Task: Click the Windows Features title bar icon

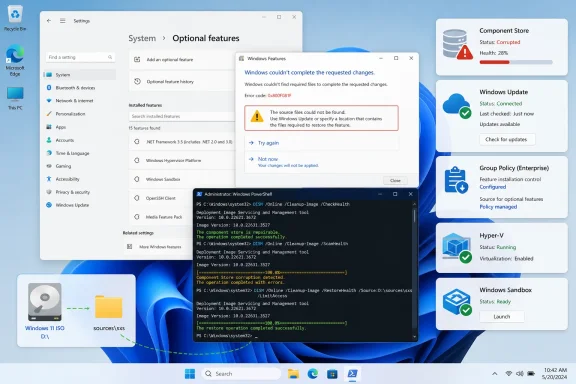Action: coord(241,58)
